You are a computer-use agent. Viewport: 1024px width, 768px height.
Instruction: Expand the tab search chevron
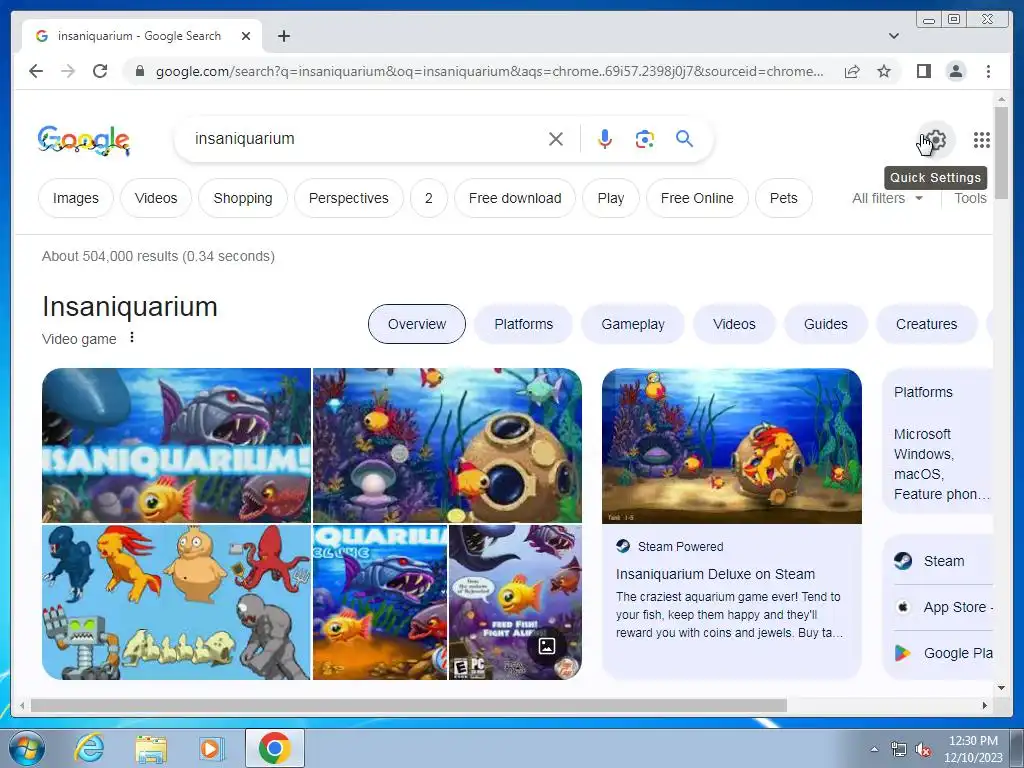(x=893, y=36)
